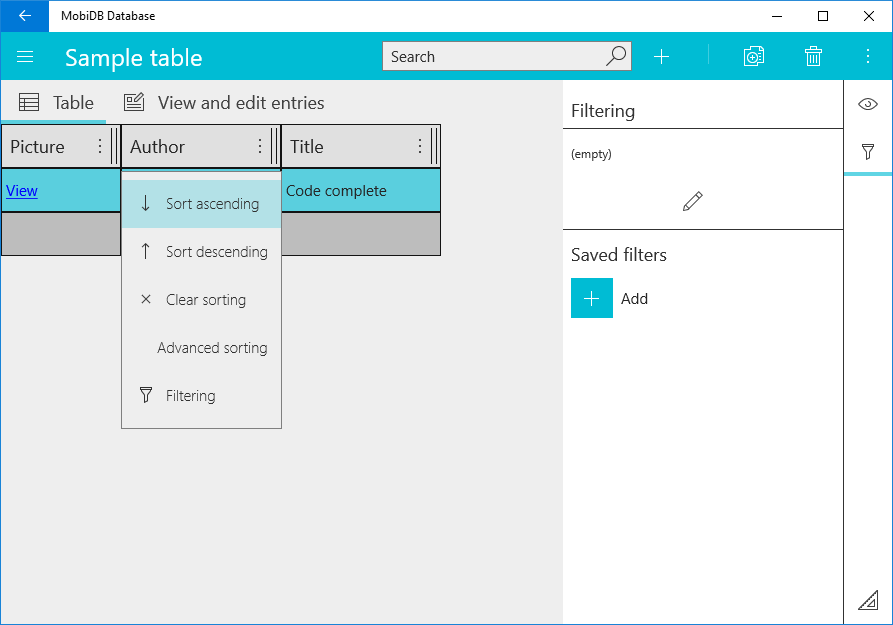The image size is (893, 625).
Task: Edit filter with the pencil icon
Action: click(693, 201)
